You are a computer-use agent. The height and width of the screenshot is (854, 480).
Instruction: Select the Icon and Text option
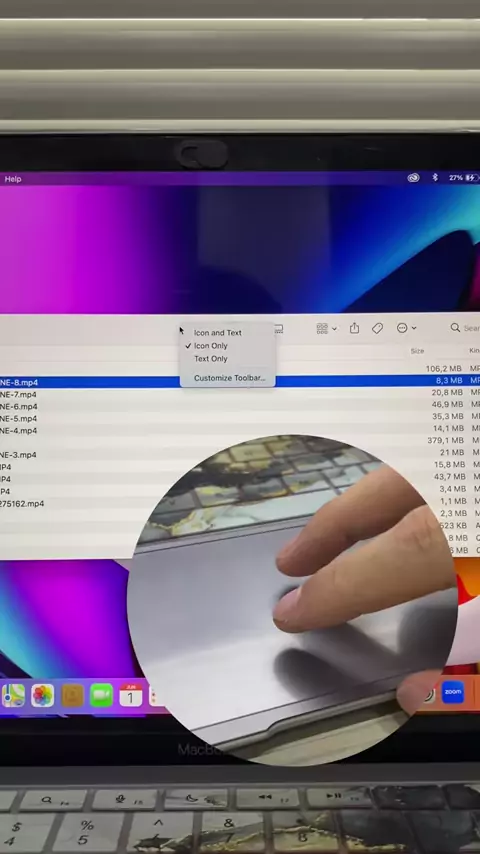[217, 333]
